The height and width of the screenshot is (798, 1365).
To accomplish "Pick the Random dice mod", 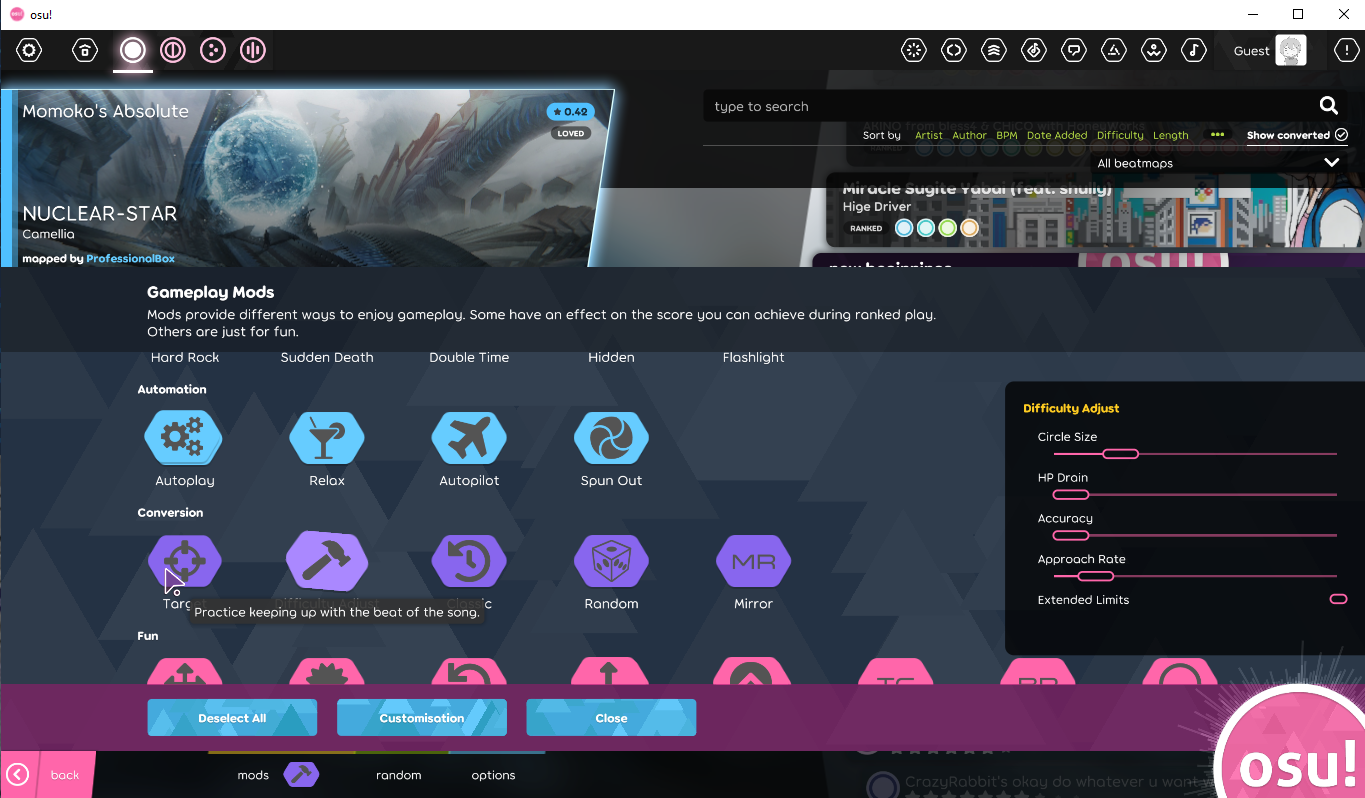I will (610, 560).
